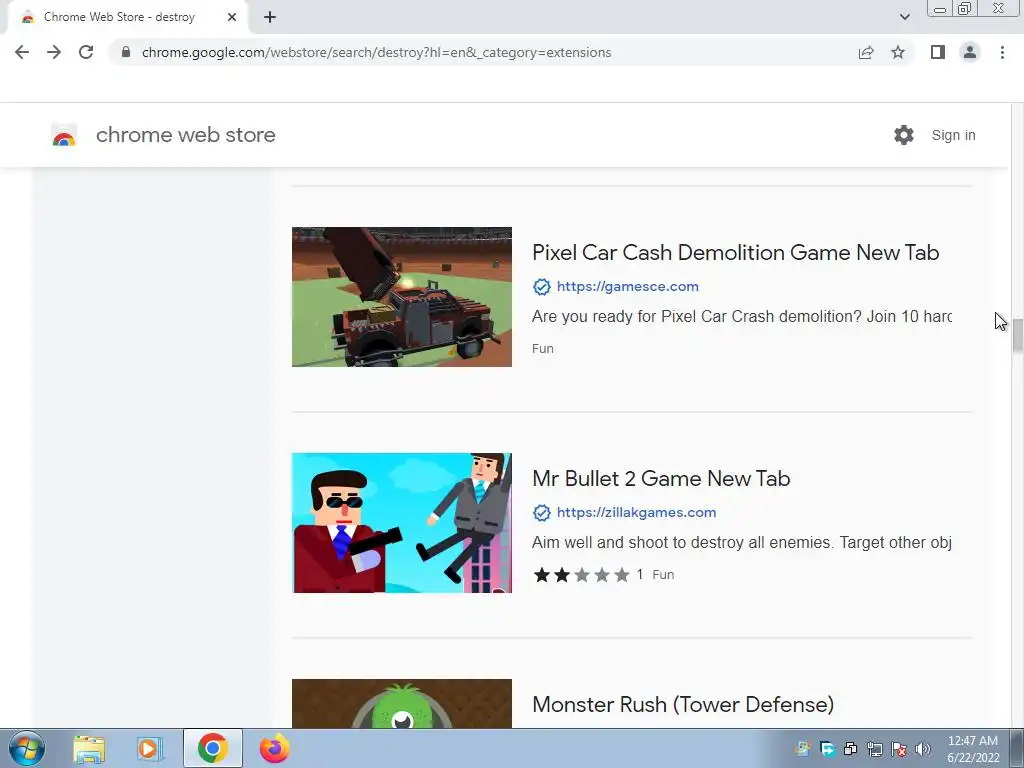Open the Chrome side panel
Image resolution: width=1024 pixels, height=768 pixels.
click(x=938, y=52)
